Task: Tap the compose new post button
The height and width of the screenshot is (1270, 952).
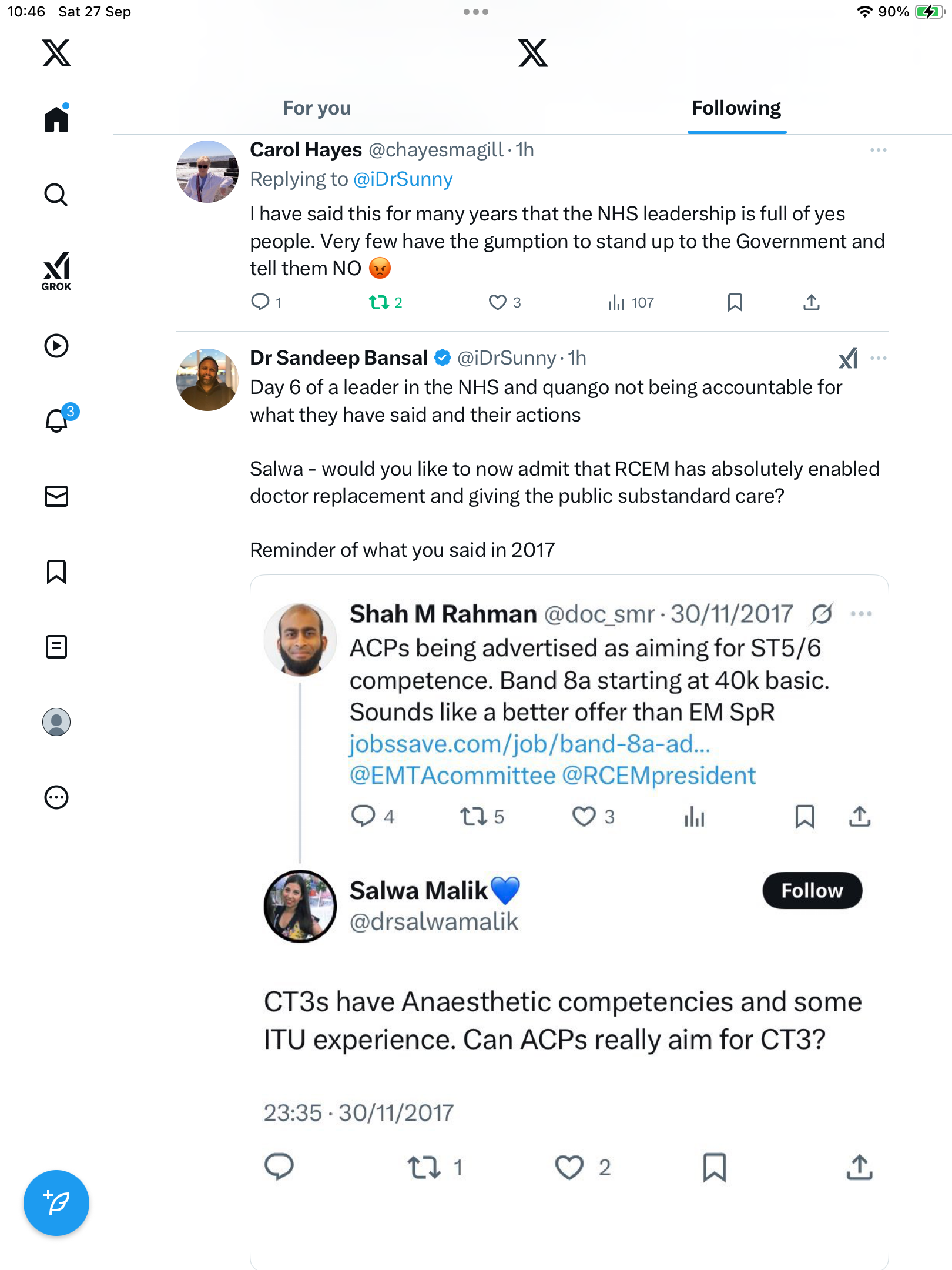Action: pos(56,1203)
